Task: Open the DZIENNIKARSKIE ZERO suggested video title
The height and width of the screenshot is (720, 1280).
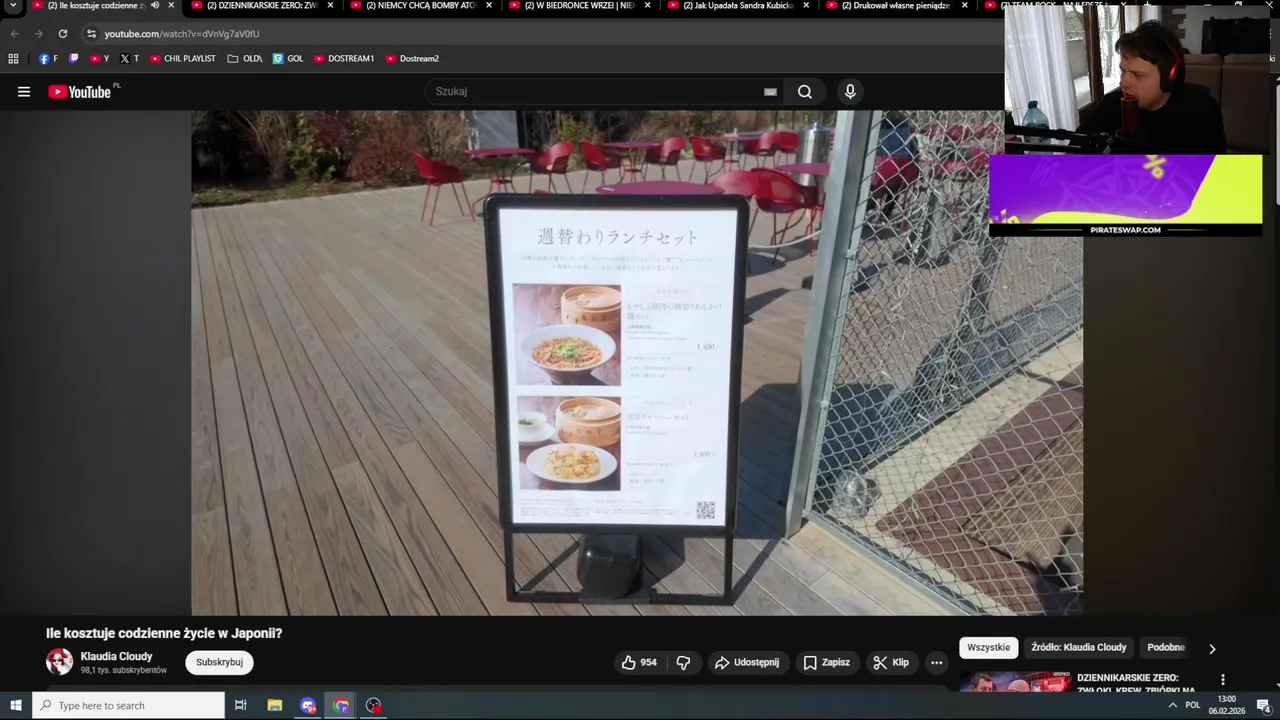Action: pyautogui.click(x=1136, y=683)
